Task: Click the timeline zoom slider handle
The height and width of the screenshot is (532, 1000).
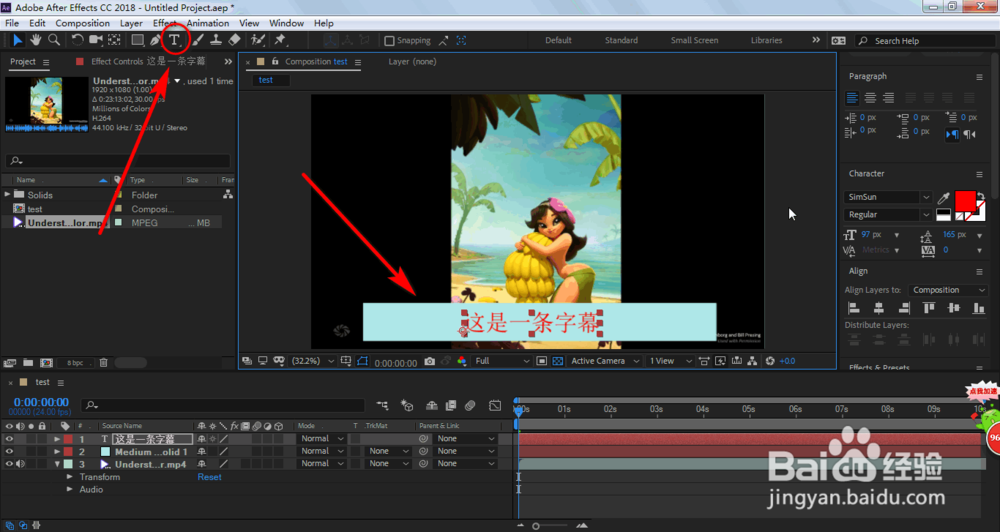Action: point(536,526)
